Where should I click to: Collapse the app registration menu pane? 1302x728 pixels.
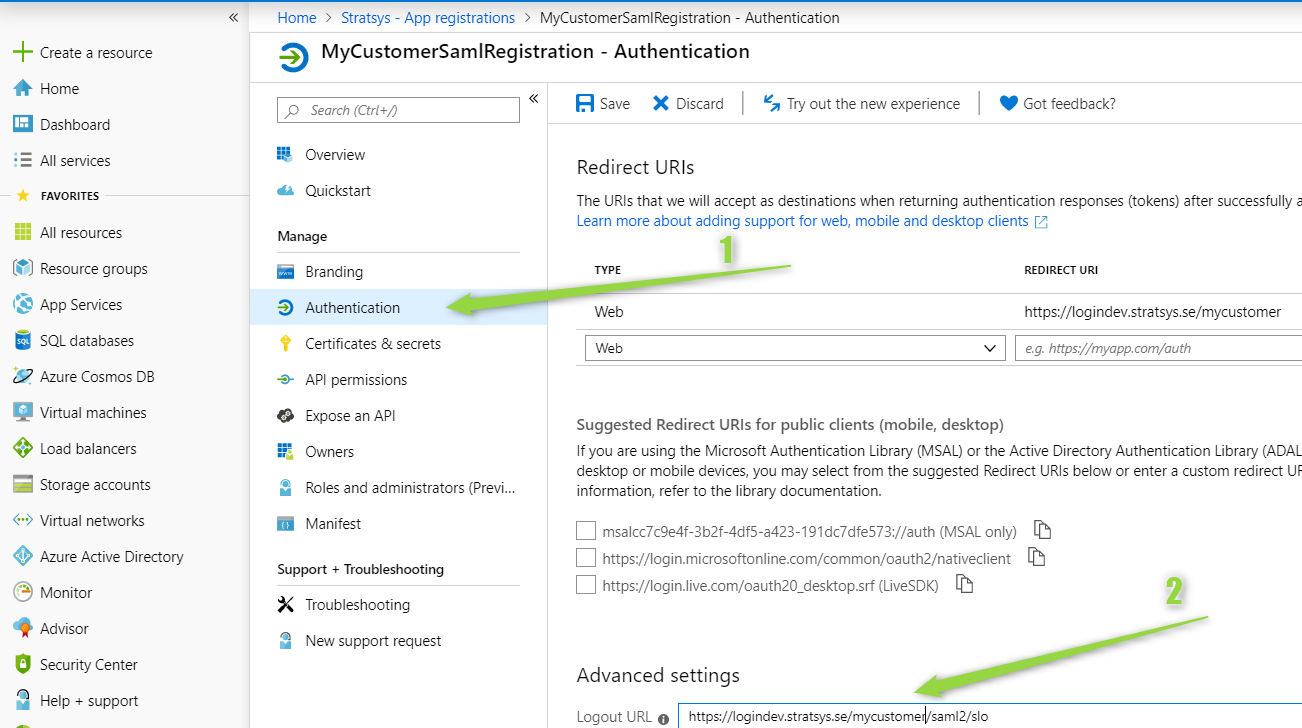pyautogui.click(x=534, y=98)
